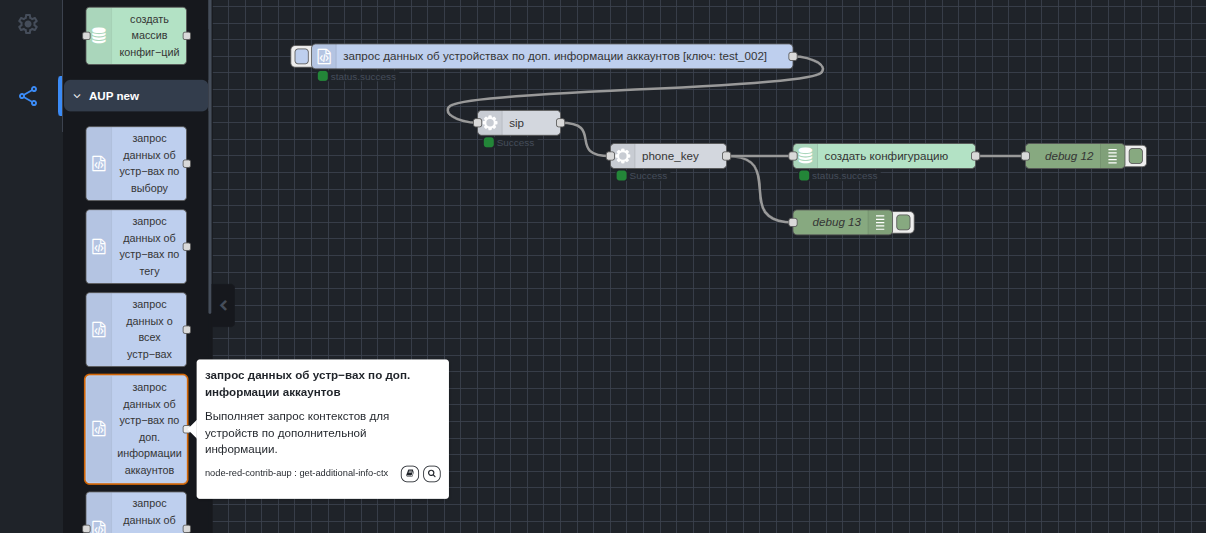1206x533 pixels.
Task: Click 'Success' status under phone_key node
Action: pyautogui.click(x=648, y=176)
